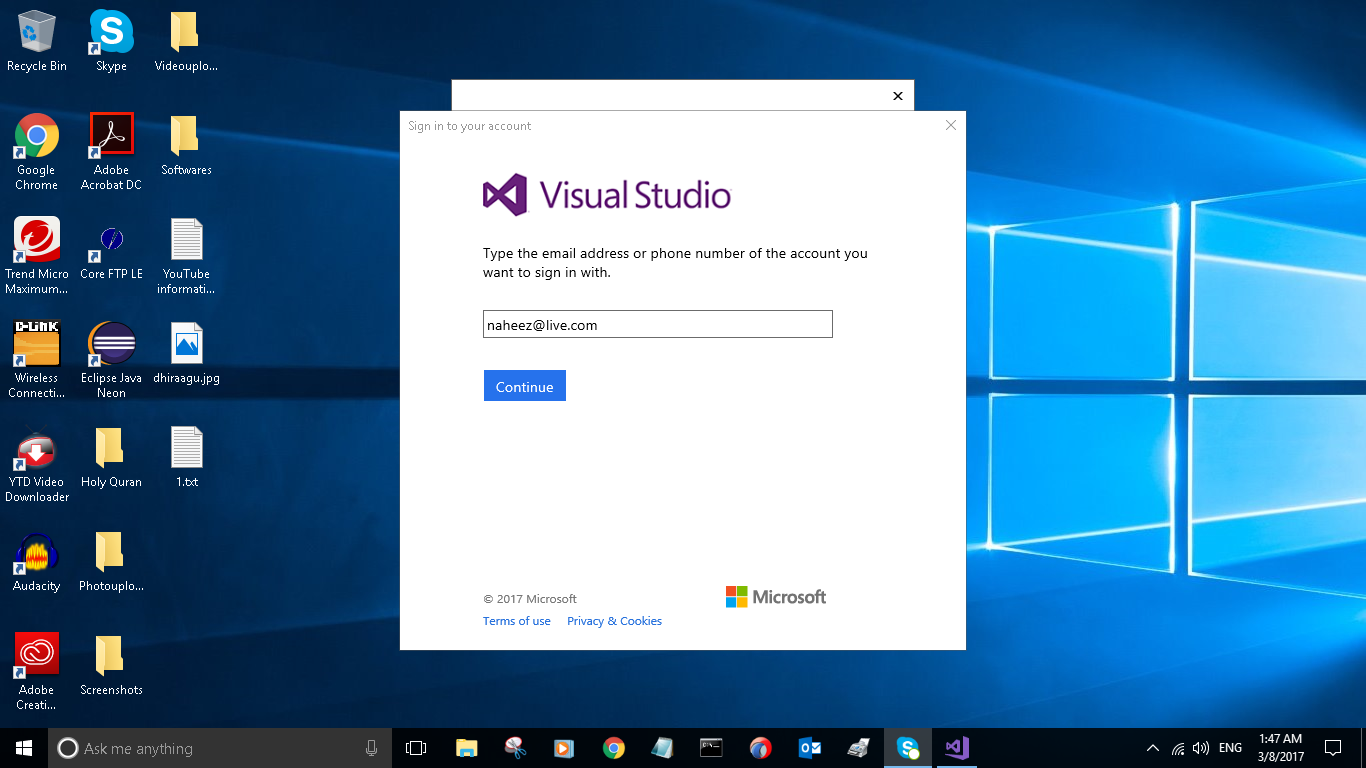The width and height of the screenshot is (1366, 768).
Task: Open Eclipse Java Neon from the desktop
Action: pyautogui.click(x=110, y=345)
